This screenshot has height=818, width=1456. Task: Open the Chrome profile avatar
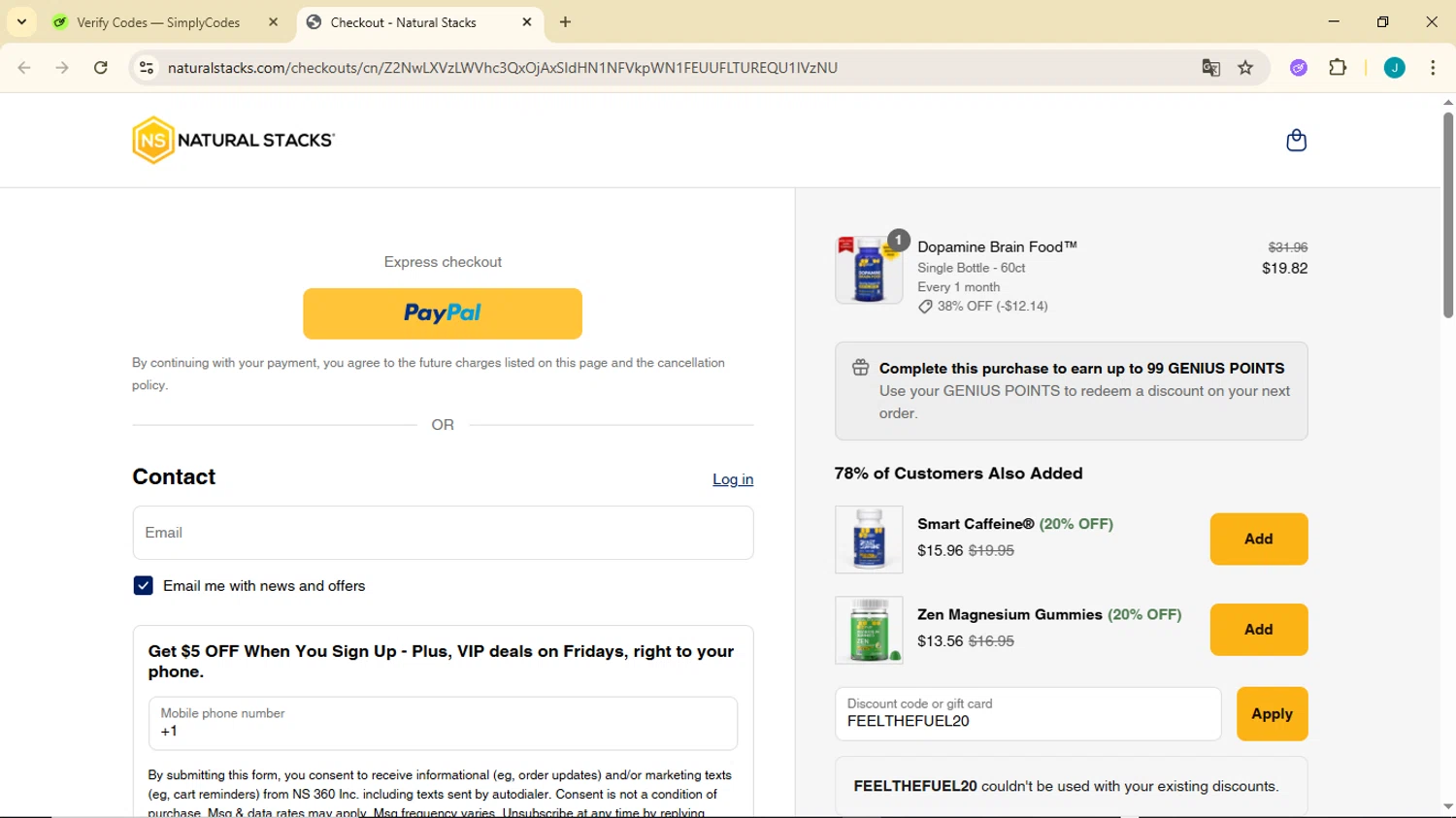click(1394, 68)
